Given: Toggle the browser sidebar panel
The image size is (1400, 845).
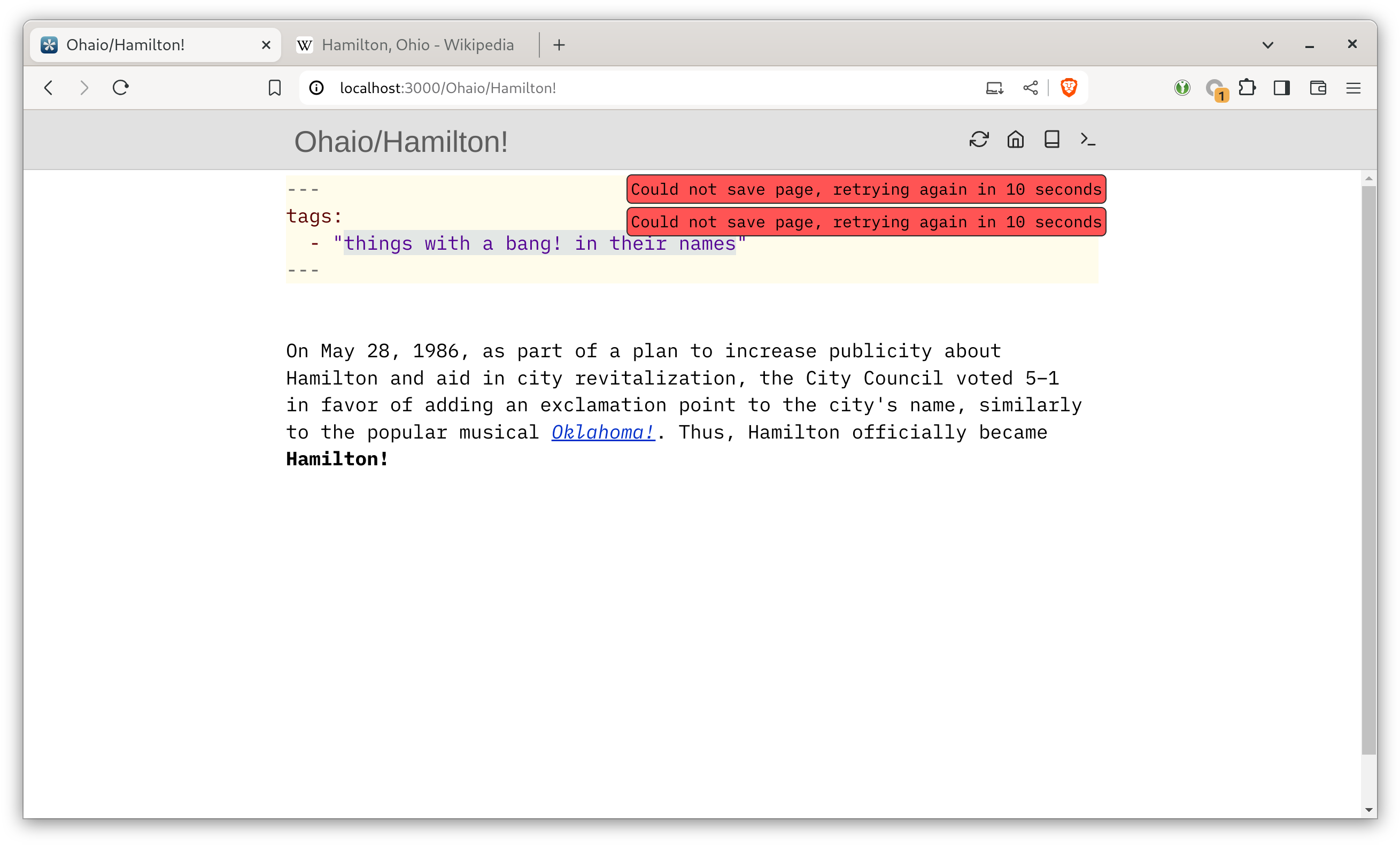Looking at the screenshot, I should coord(1281,88).
